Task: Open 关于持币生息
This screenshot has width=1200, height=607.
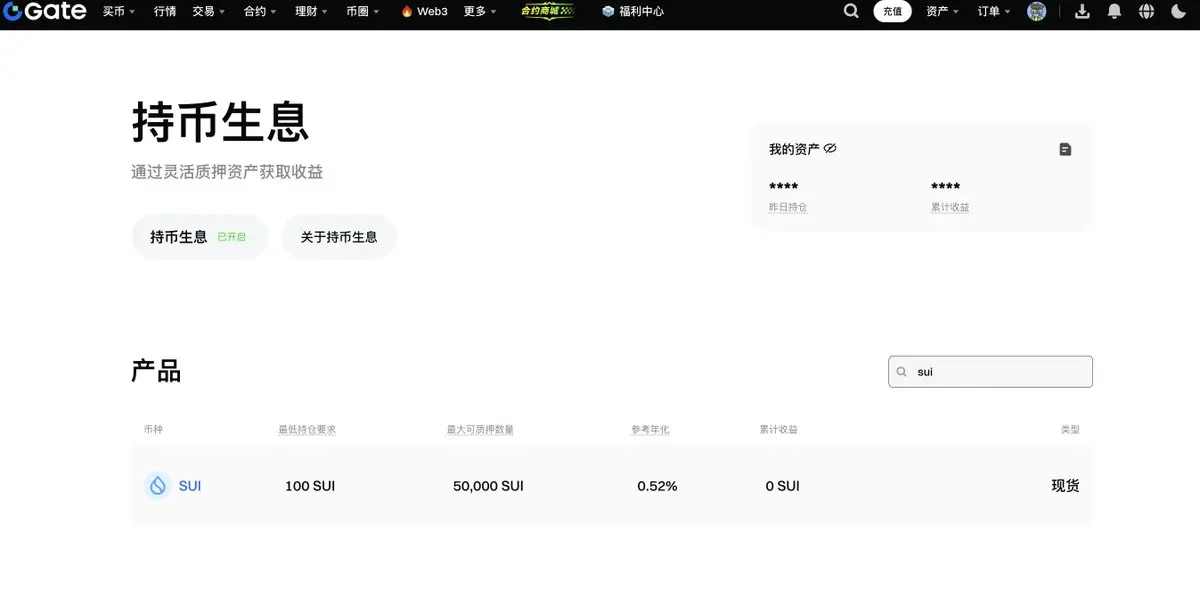Action: coord(339,237)
